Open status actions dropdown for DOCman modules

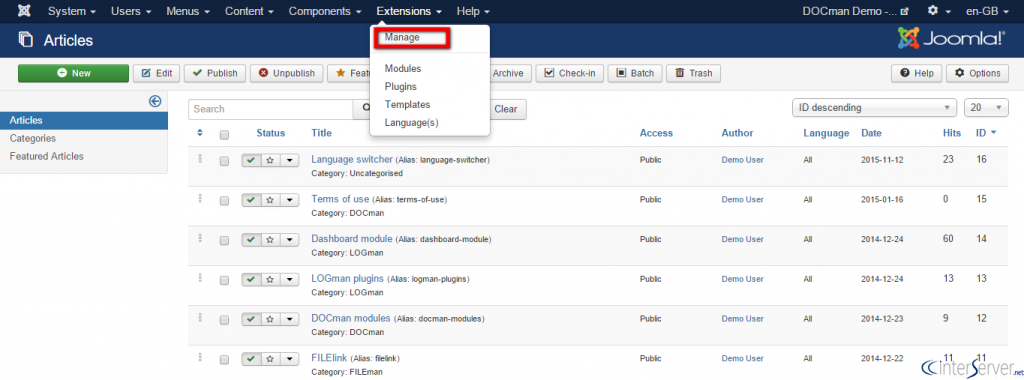click(289, 319)
